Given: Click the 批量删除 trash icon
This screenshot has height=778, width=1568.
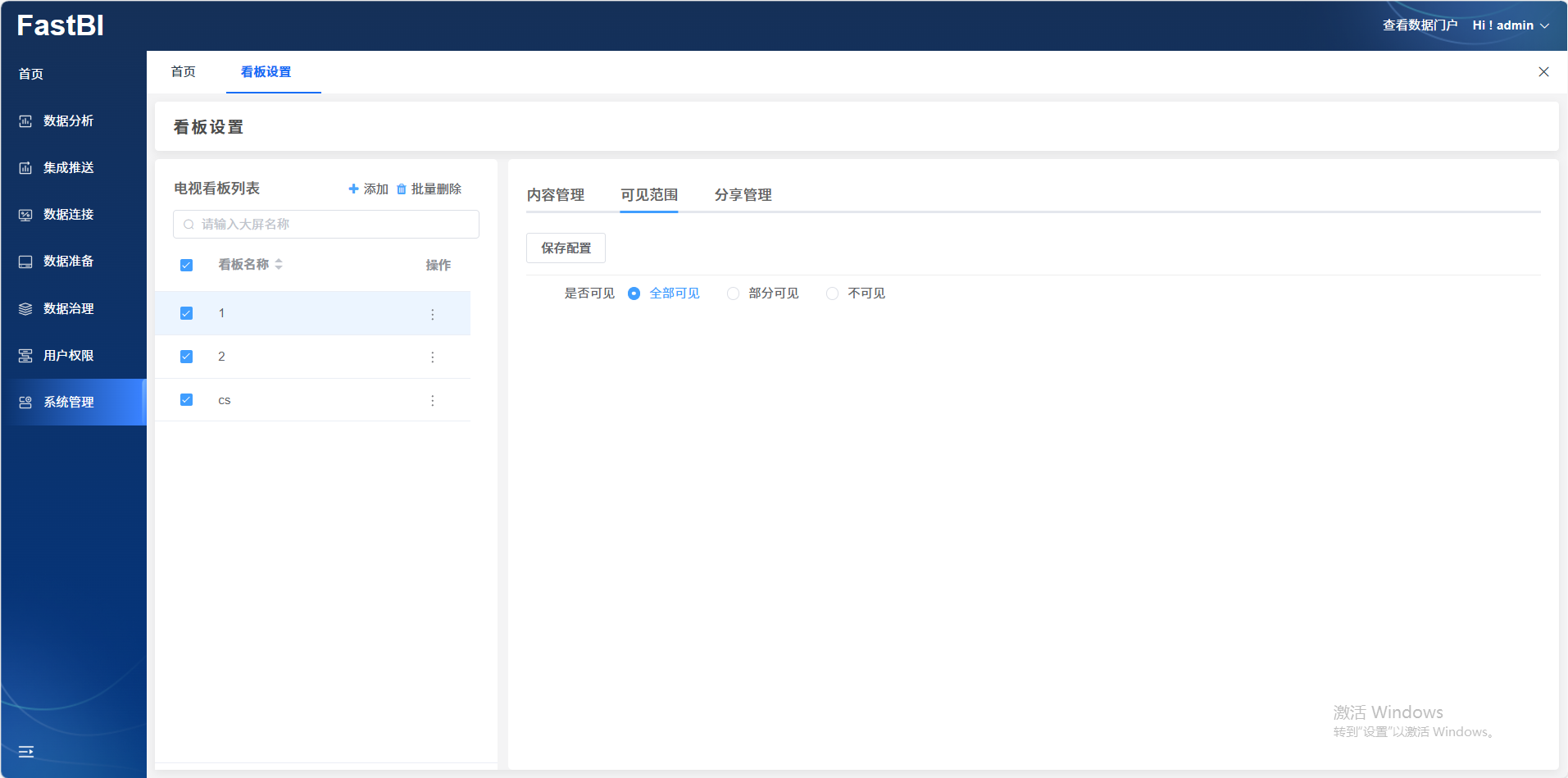Looking at the screenshot, I should (402, 189).
